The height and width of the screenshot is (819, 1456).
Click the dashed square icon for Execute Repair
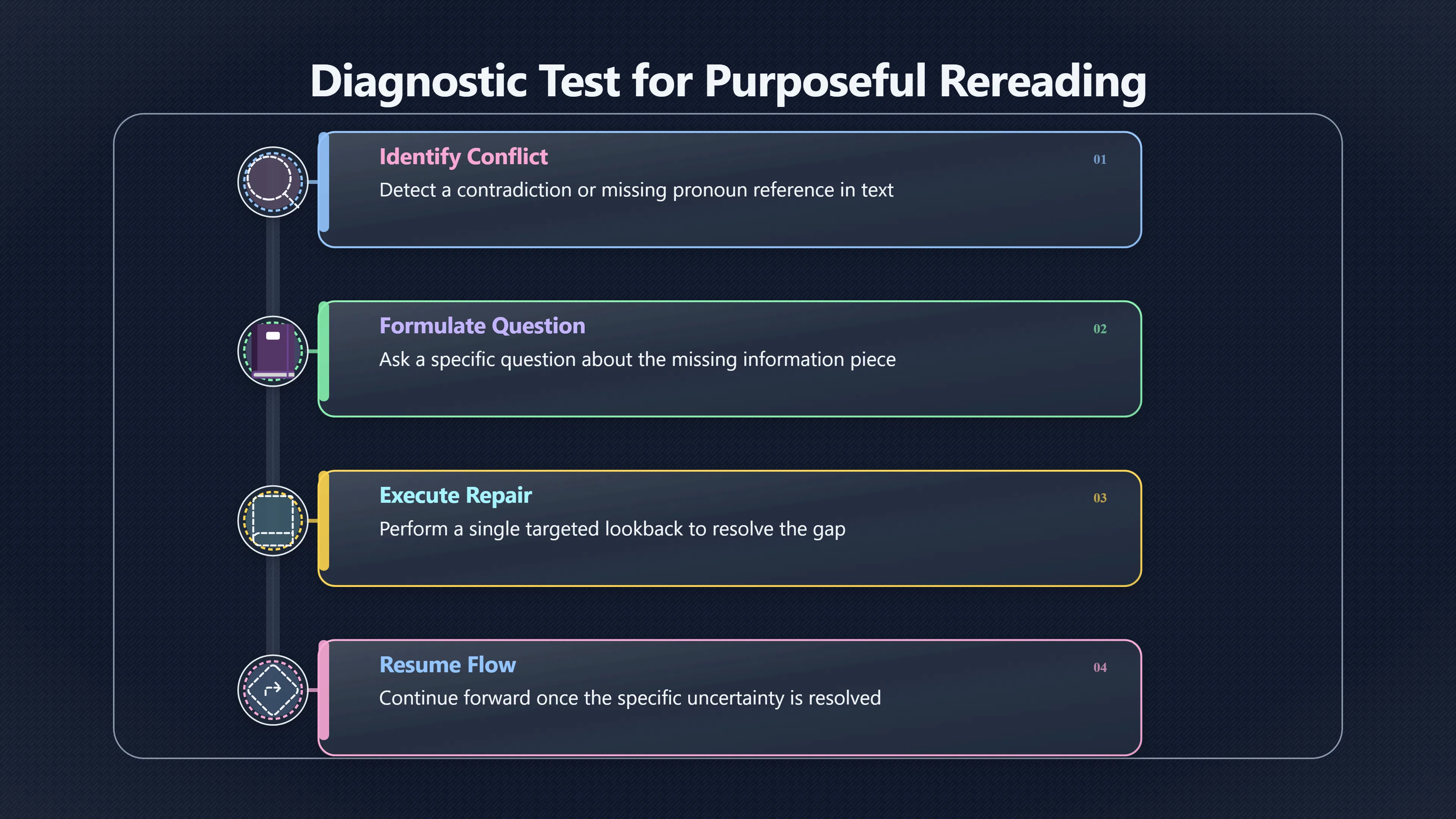[x=273, y=521]
